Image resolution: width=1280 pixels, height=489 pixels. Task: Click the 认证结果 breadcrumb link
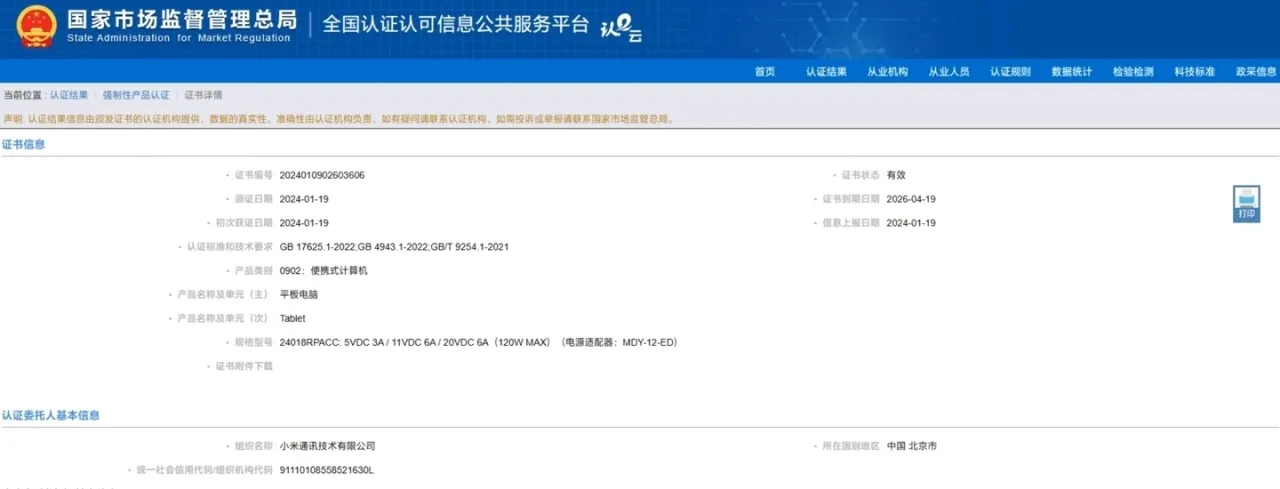pos(69,95)
